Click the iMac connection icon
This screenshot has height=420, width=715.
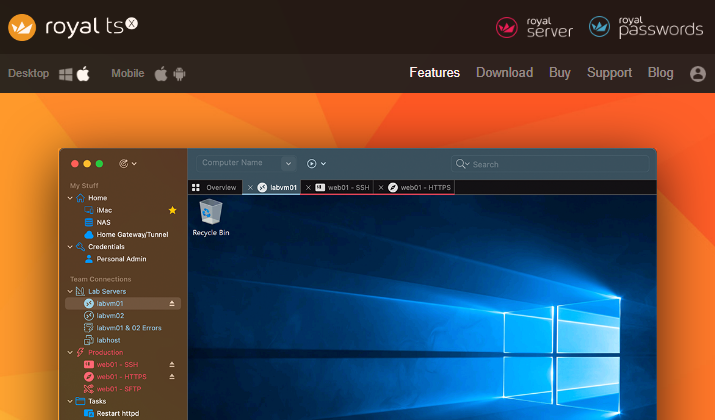coord(89,210)
